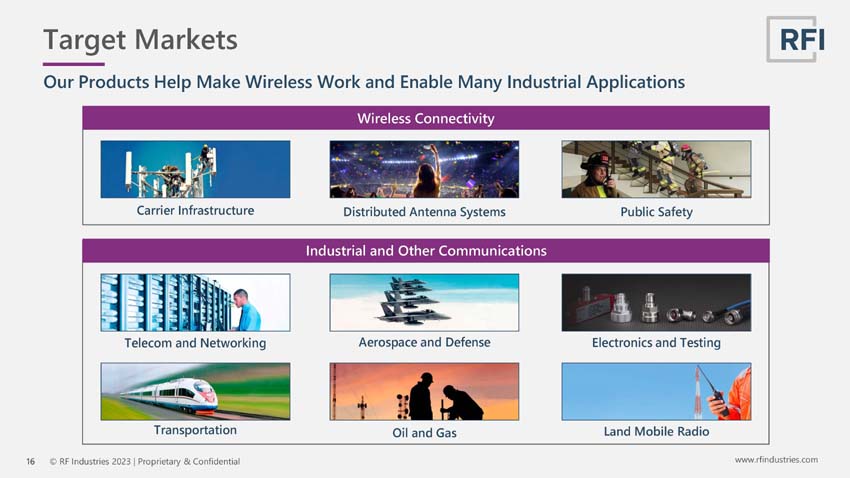Click the Land Mobile Radio caption
This screenshot has width=850, height=478.
pos(656,431)
